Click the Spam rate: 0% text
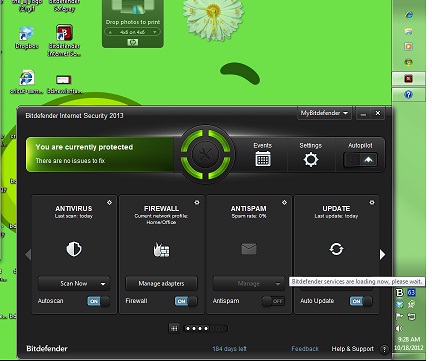The width and height of the screenshot is (432, 361). pos(249,216)
